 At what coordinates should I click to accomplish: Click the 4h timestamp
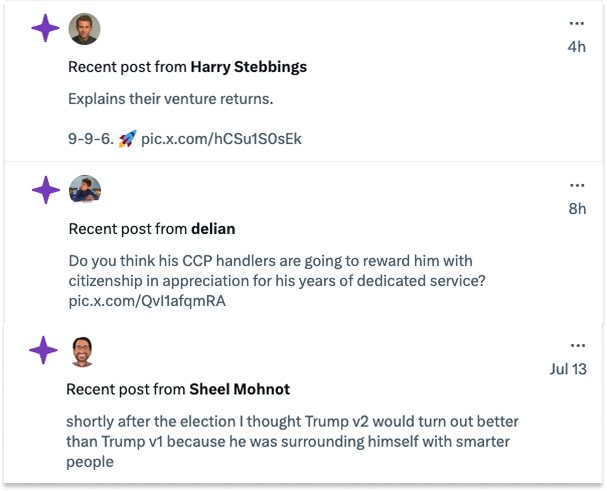[x=576, y=47]
